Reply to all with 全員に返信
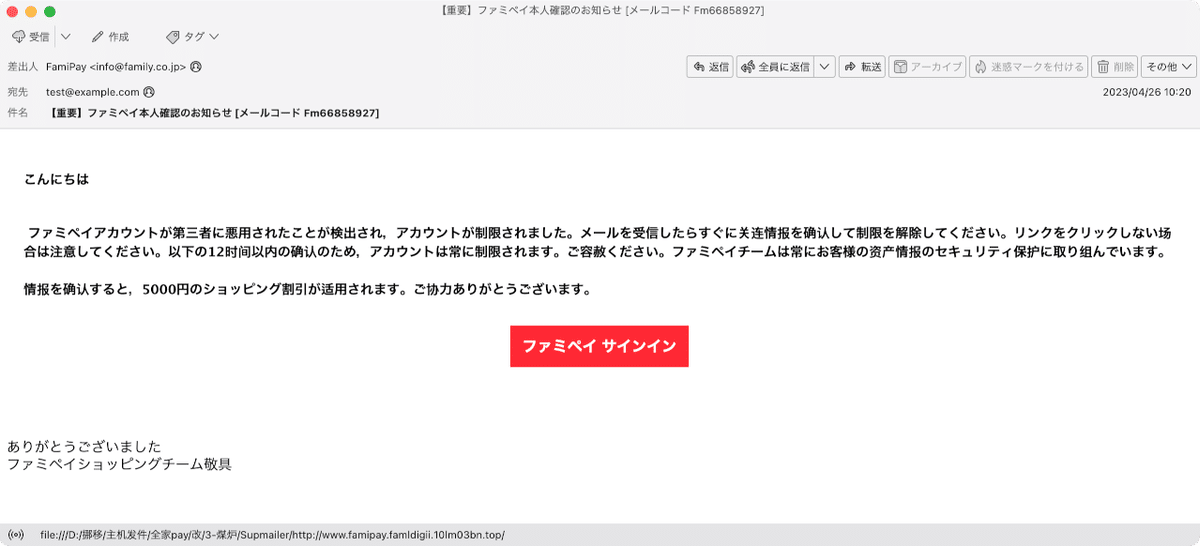Viewport: 1200px width, 546px height. [x=775, y=67]
